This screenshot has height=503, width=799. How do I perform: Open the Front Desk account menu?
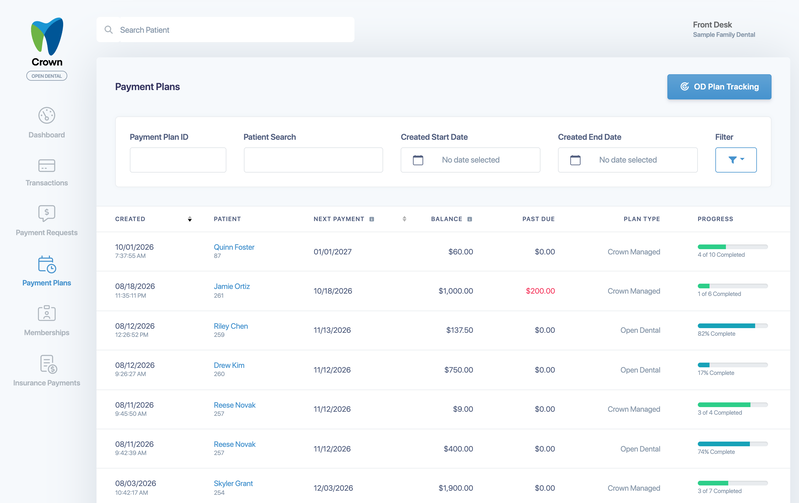point(724,29)
